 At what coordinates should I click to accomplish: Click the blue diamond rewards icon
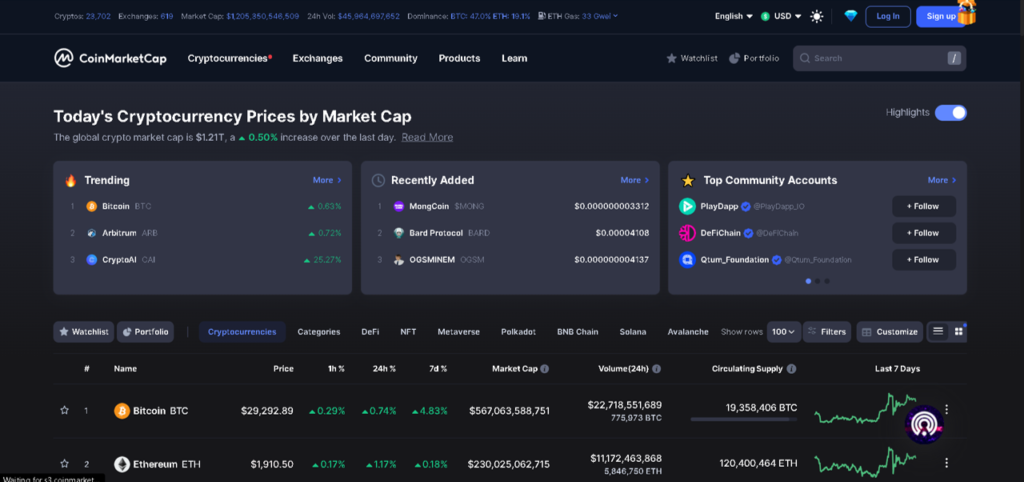point(850,16)
